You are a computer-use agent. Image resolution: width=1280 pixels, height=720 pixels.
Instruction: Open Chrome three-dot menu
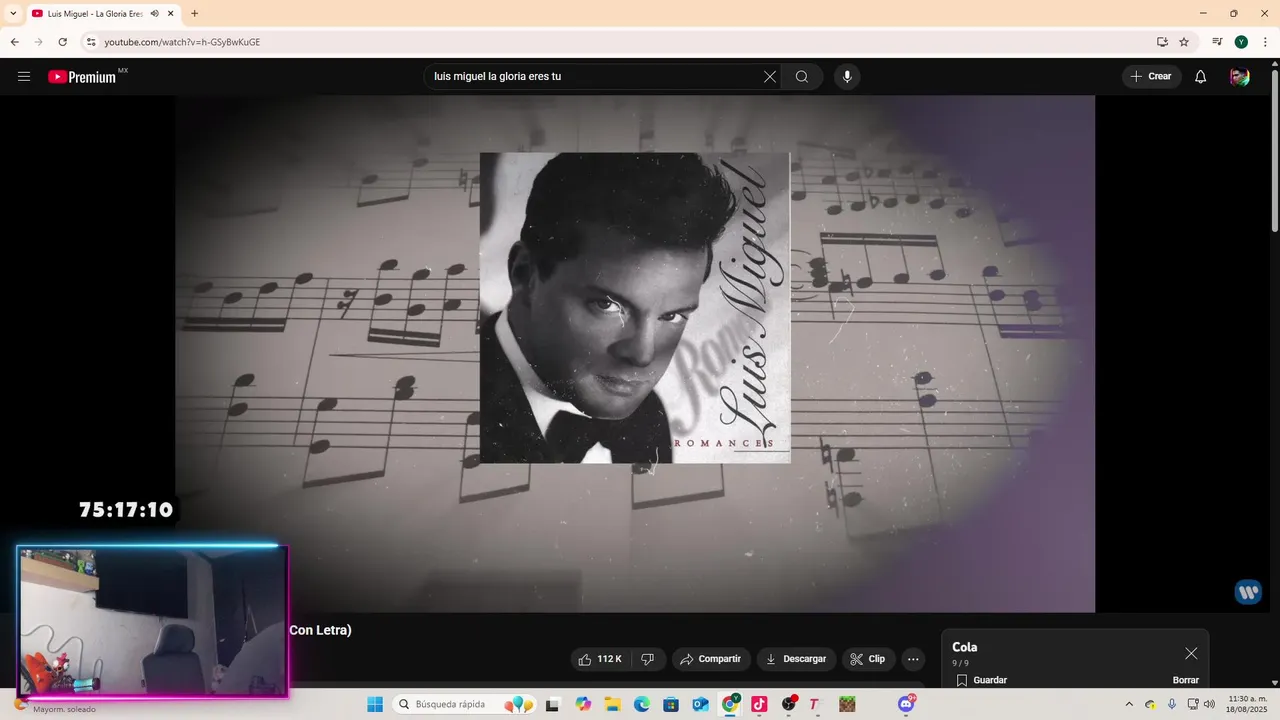[1265, 42]
